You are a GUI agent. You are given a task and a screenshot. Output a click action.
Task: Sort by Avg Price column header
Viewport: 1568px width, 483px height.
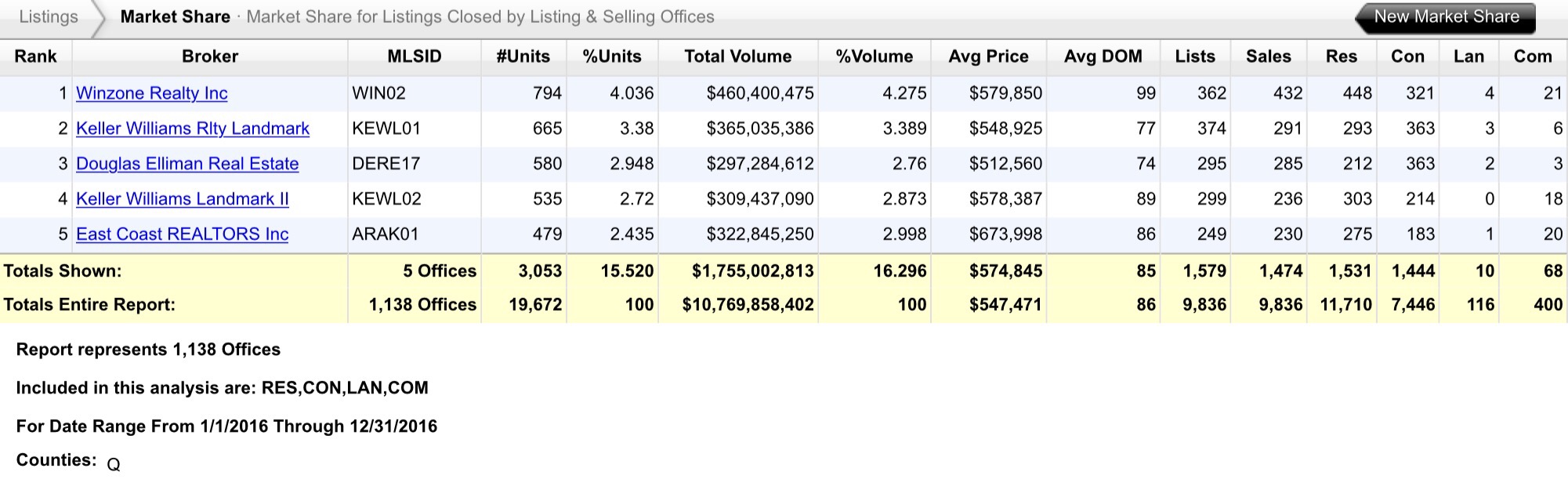pos(988,56)
